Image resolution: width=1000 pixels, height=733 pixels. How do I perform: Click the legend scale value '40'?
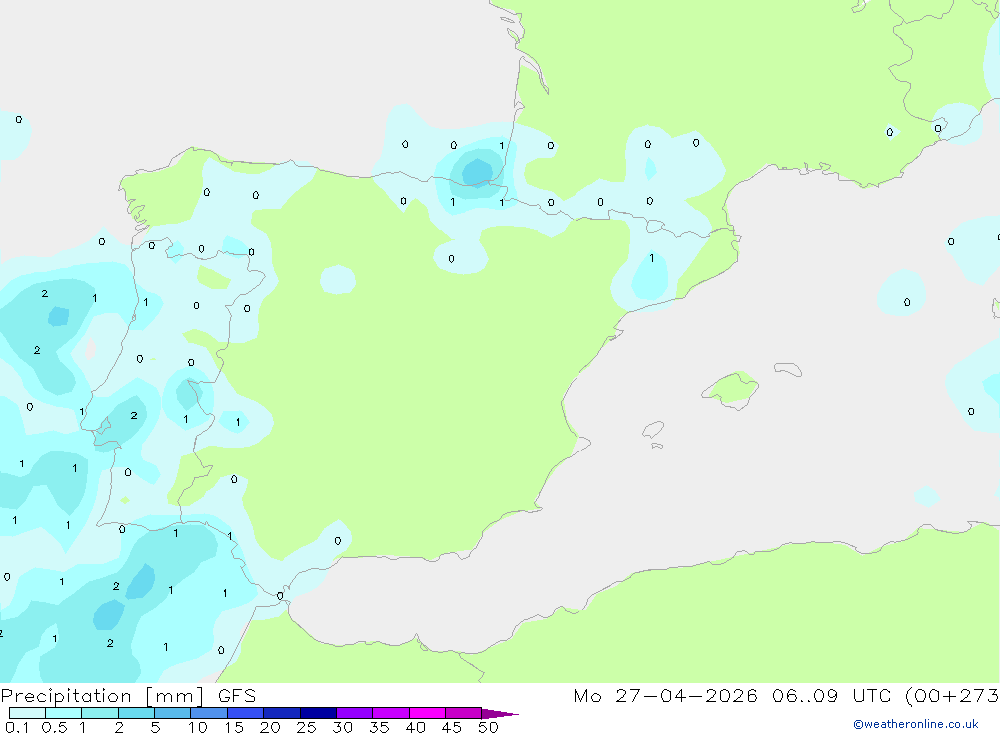pos(416,727)
